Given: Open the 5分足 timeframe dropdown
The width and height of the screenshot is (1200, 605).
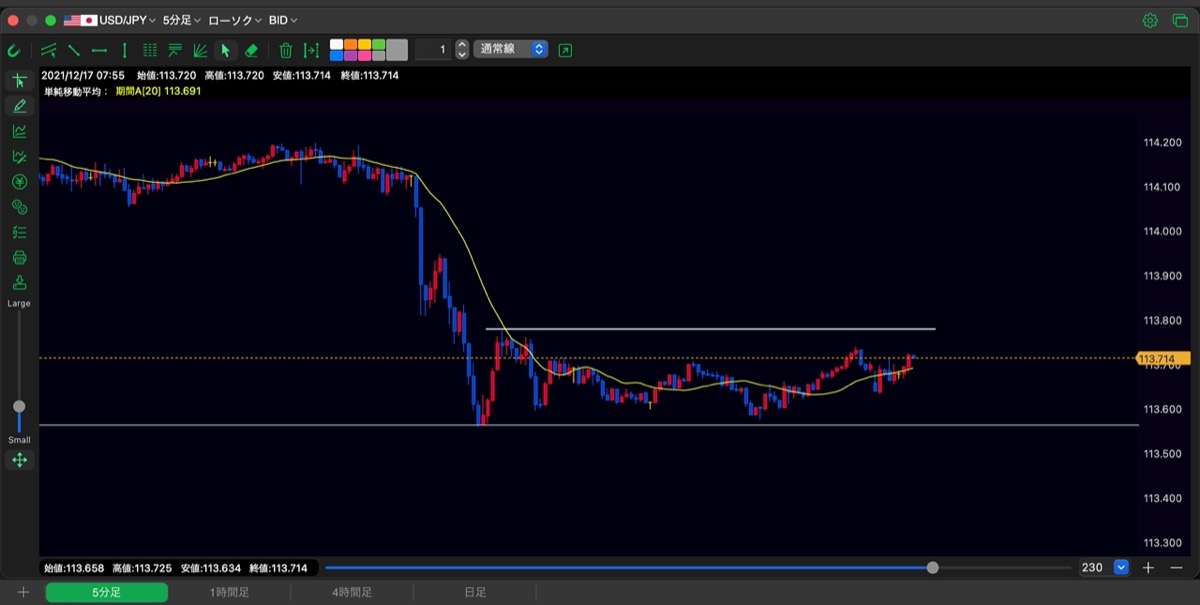Looking at the screenshot, I should 182,20.
